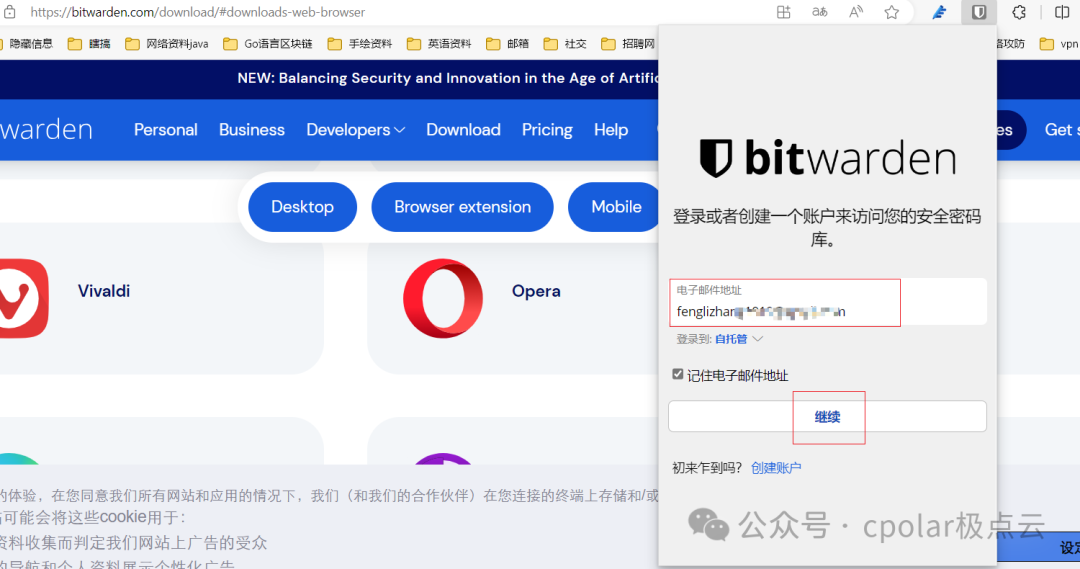1080x569 pixels.
Task: Click the site lock icon in address bar
Action: (10, 12)
